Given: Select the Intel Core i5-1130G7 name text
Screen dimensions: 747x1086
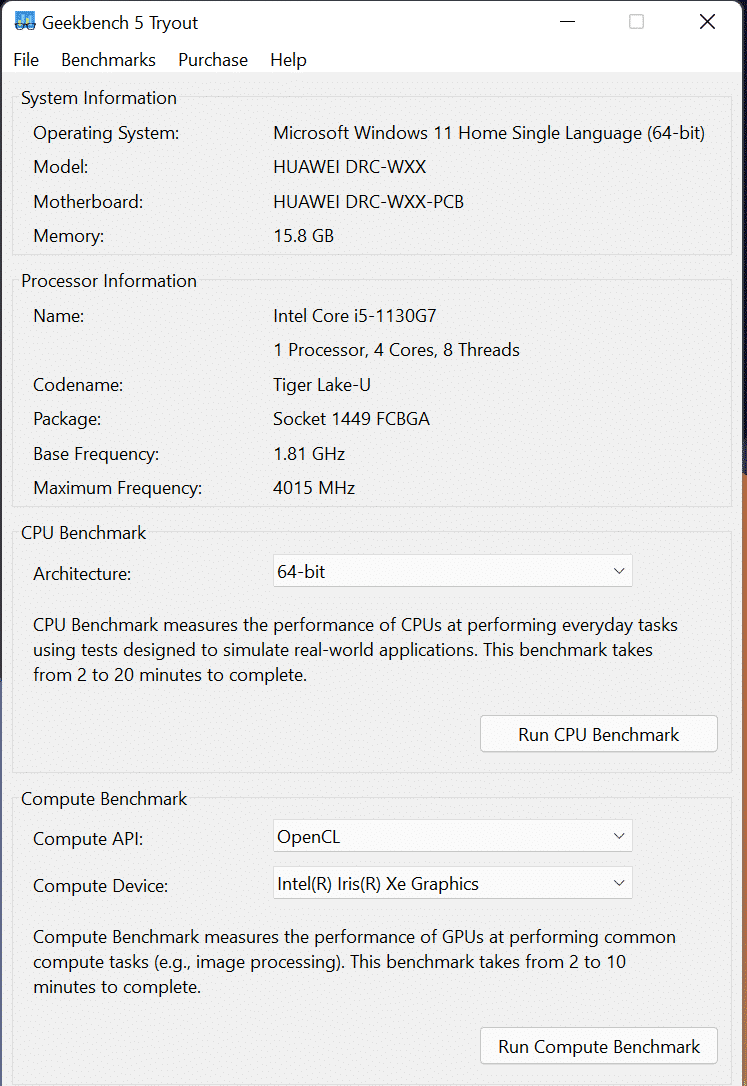Looking at the screenshot, I should pyautogui.click(x=355, y=316).
